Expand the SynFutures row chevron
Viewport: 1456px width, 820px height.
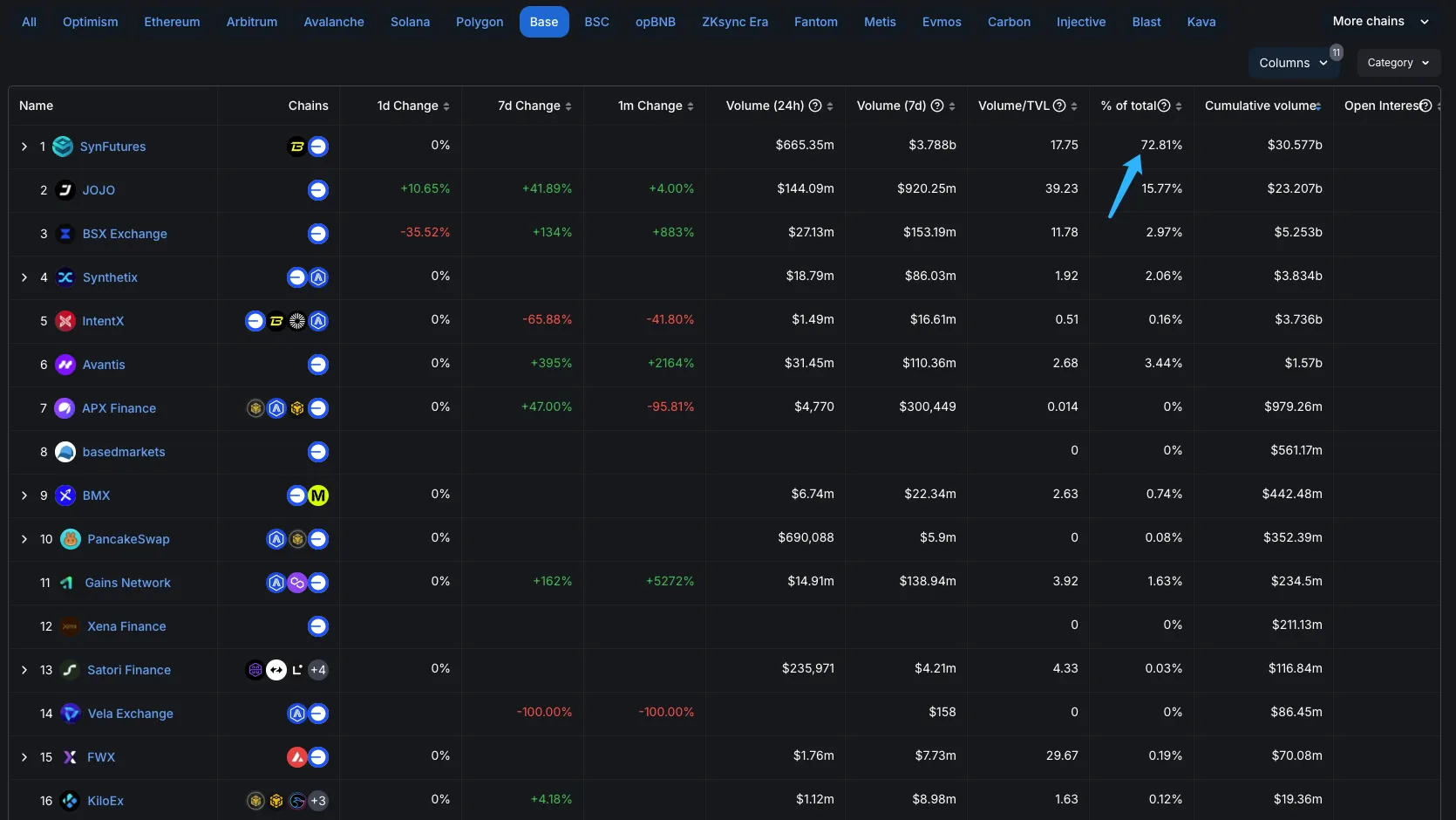[x=24, y=147]
